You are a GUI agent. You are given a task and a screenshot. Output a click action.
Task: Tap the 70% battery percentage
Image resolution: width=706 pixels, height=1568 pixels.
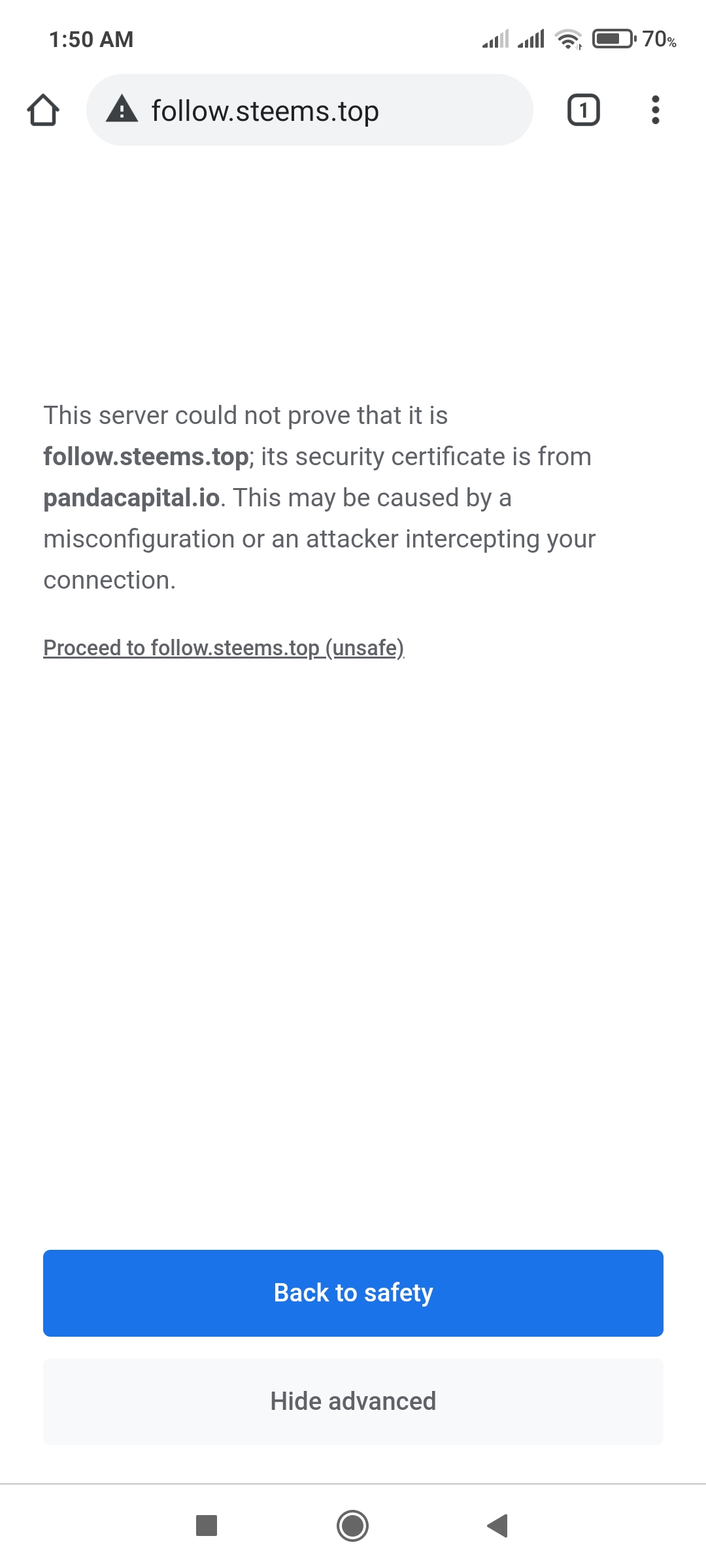pos(659,39)
